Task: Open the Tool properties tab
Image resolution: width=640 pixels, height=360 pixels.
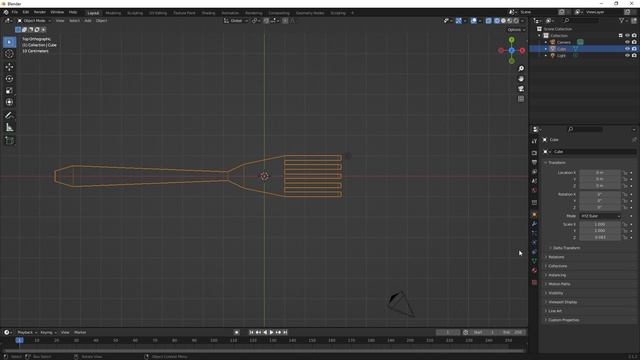Action: [534, 141]
